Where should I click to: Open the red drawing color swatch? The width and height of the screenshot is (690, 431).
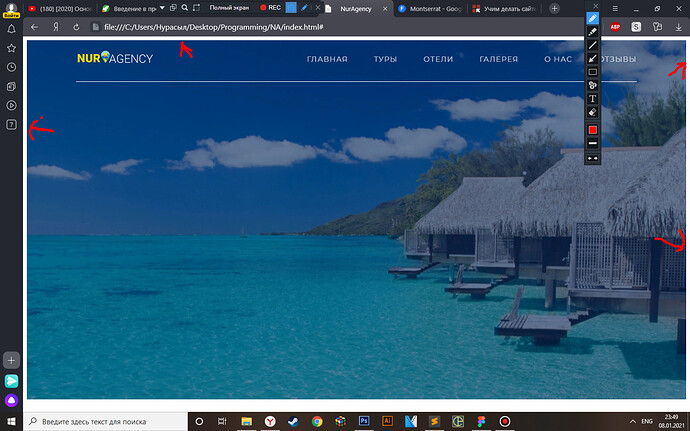click(592, 130)
